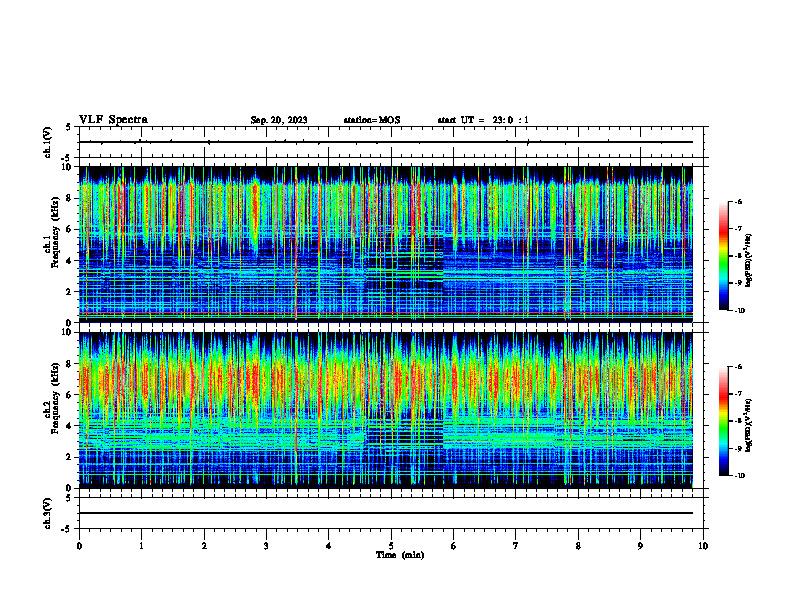Click the ch.2 color scale bar
The image size is (792, 612).
724,421
